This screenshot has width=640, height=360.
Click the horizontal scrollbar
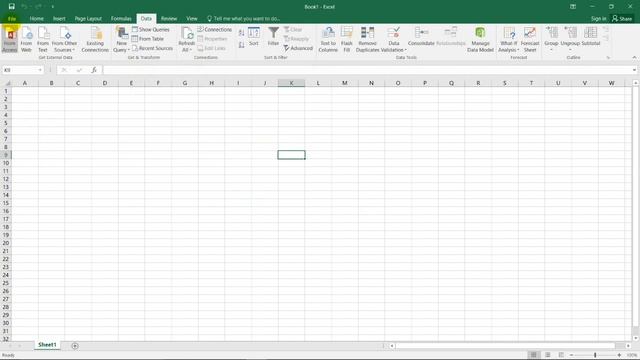pos(505,346)
